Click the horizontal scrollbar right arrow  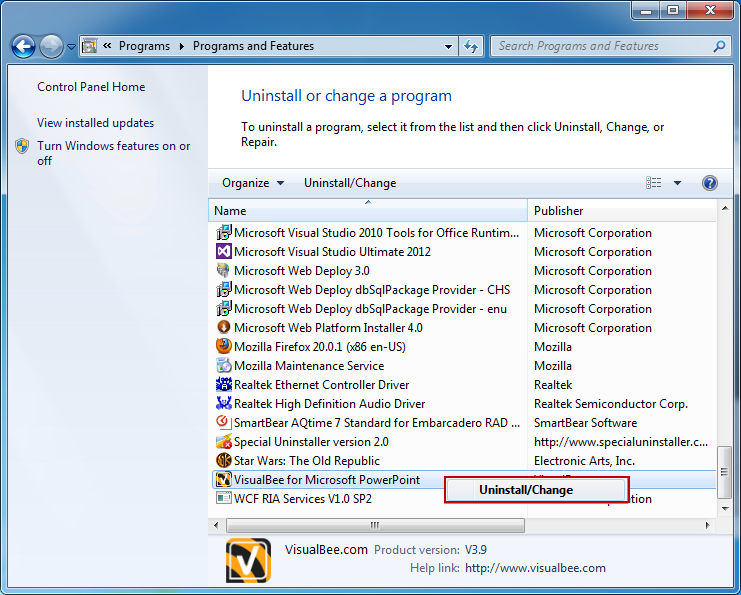[x=707, y=525]
